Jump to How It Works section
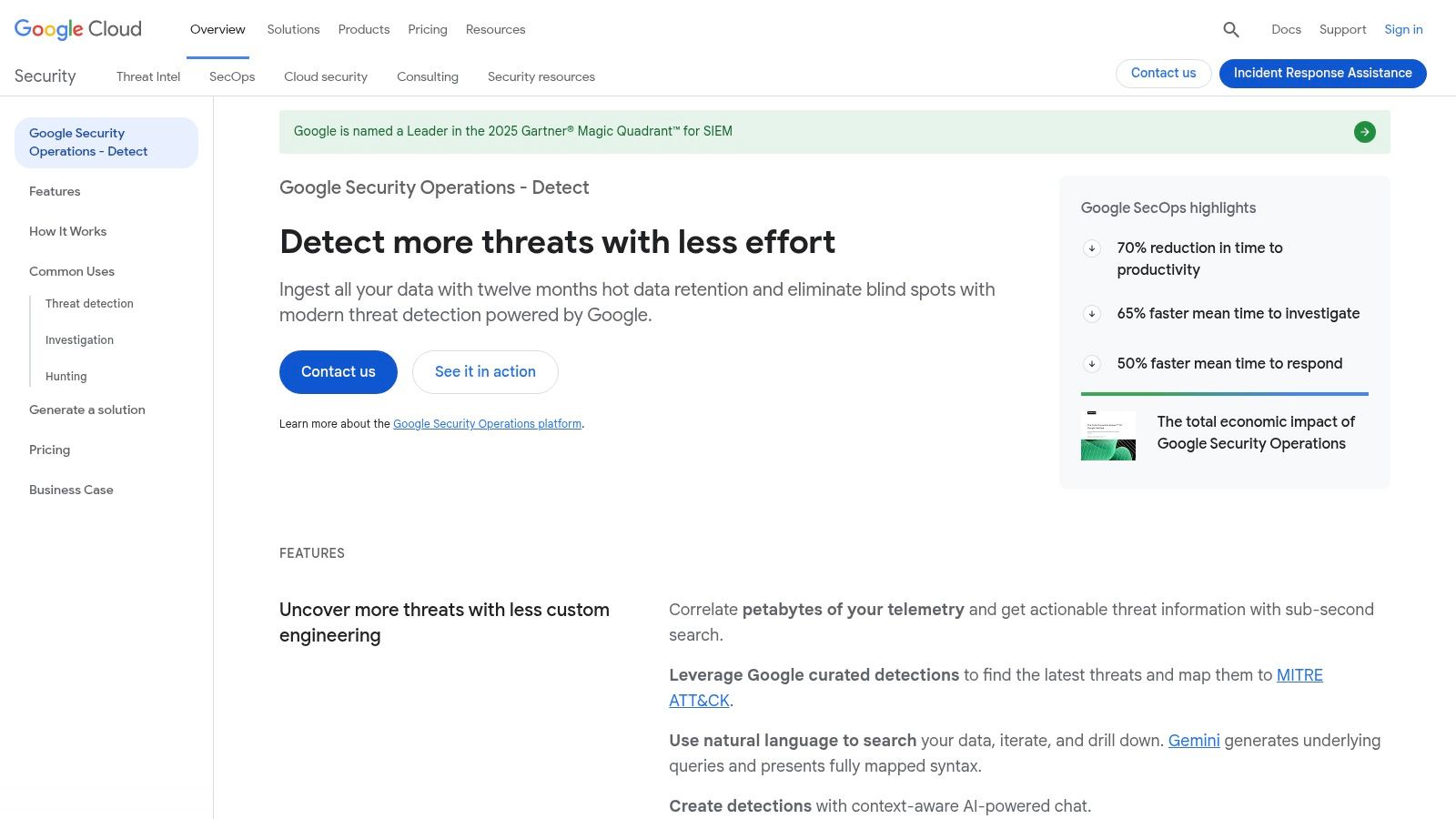The image size is (1456, 819). point(67,231)
